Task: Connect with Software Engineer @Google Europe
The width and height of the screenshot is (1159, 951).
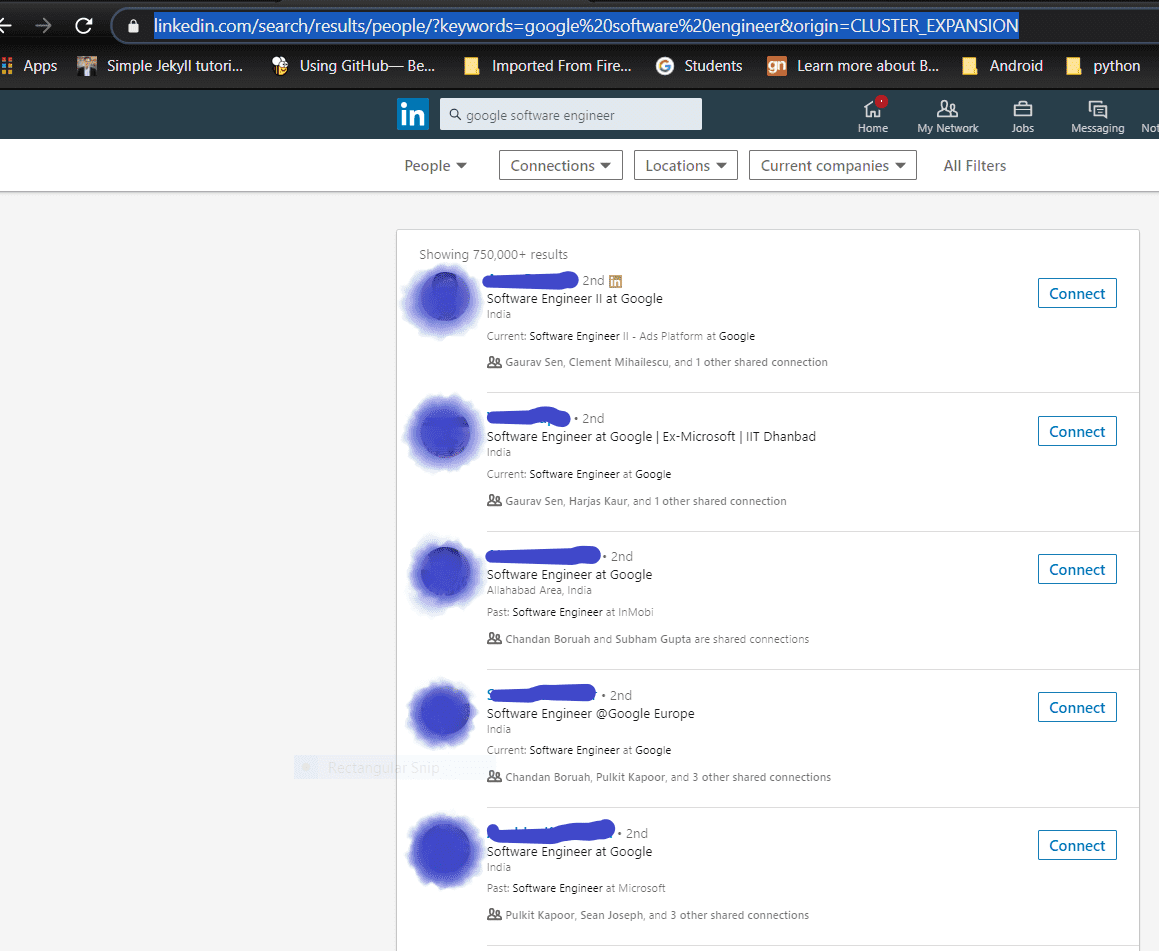Action: coord(1076,708)
